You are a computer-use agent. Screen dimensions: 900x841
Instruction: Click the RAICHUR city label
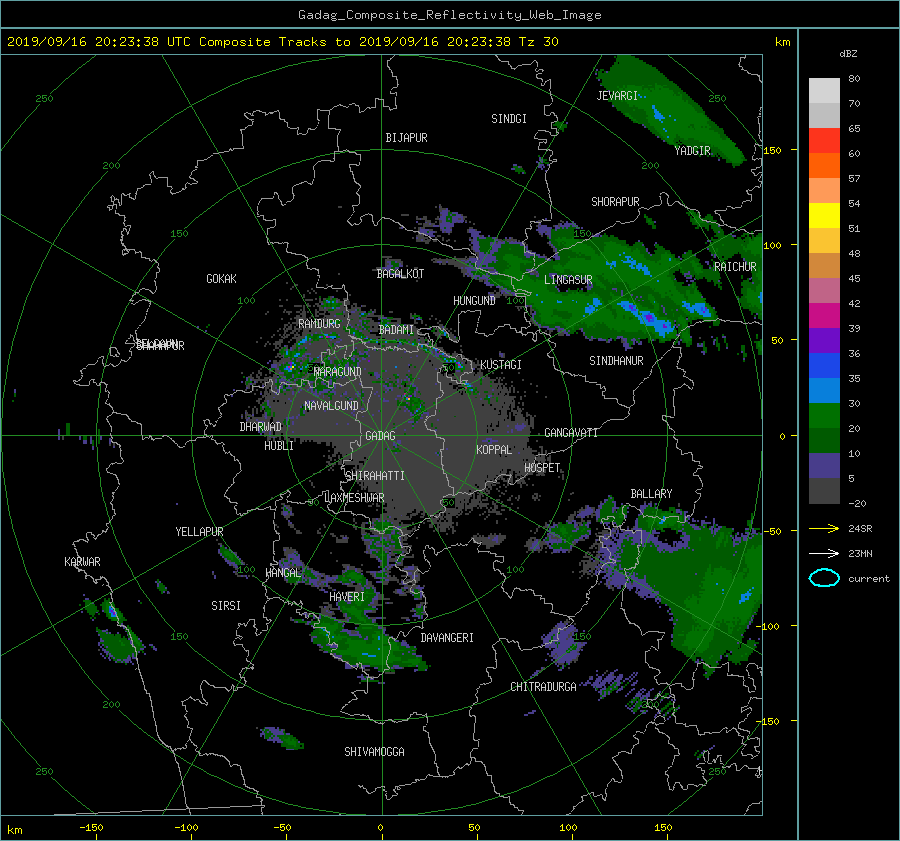735,267
